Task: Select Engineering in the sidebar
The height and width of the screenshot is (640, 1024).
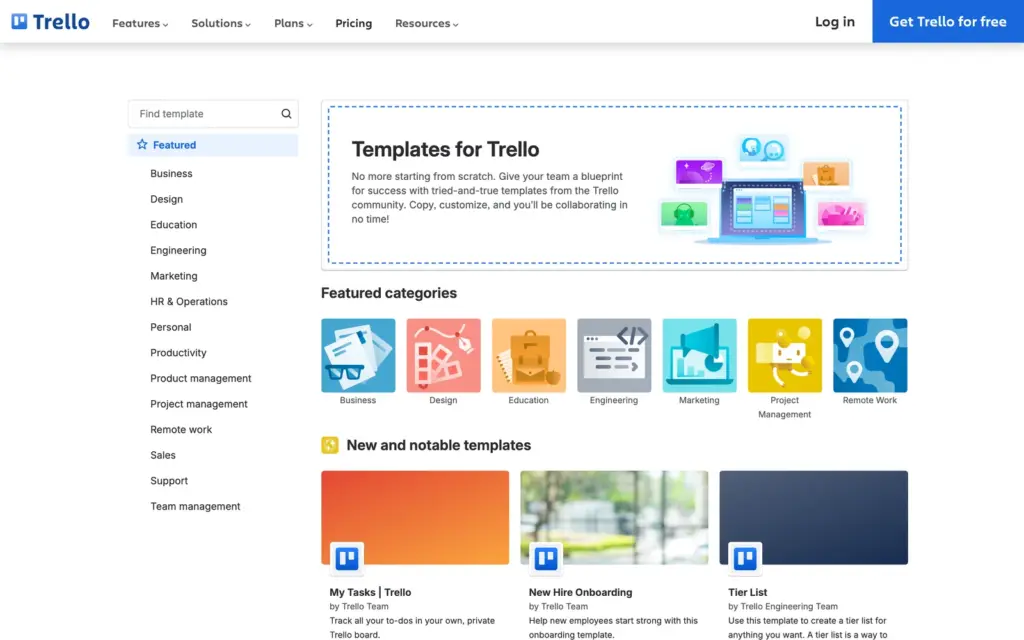Action: coord(178,250)
